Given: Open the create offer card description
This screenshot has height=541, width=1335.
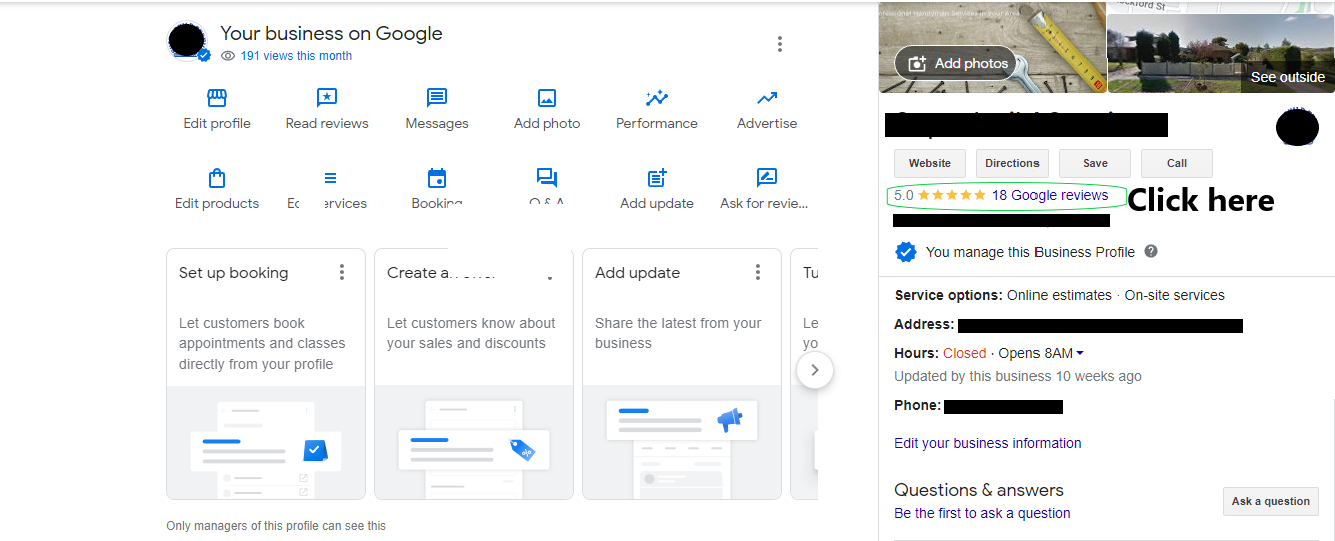Looking at the screenshot, I should pyautogui.click(x=471, y=333).
